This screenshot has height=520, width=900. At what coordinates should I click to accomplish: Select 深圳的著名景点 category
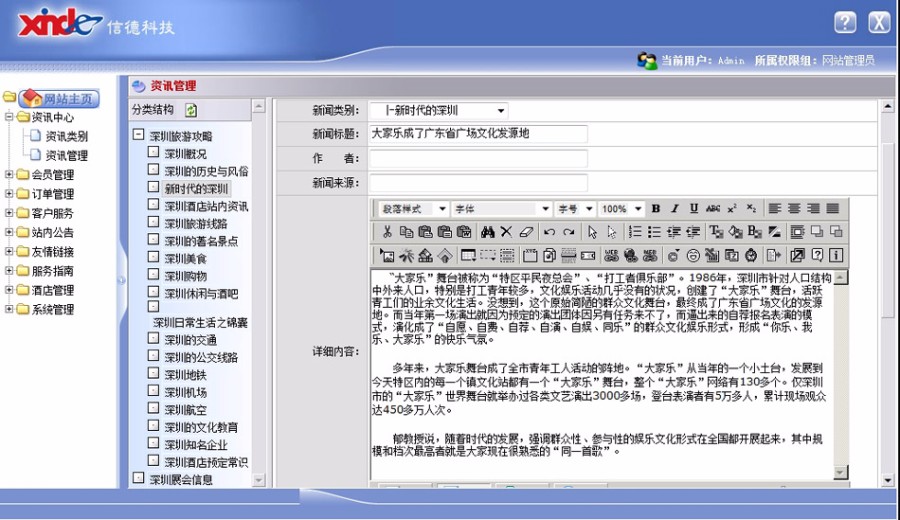pyautogui.click(x=201, y=241)
